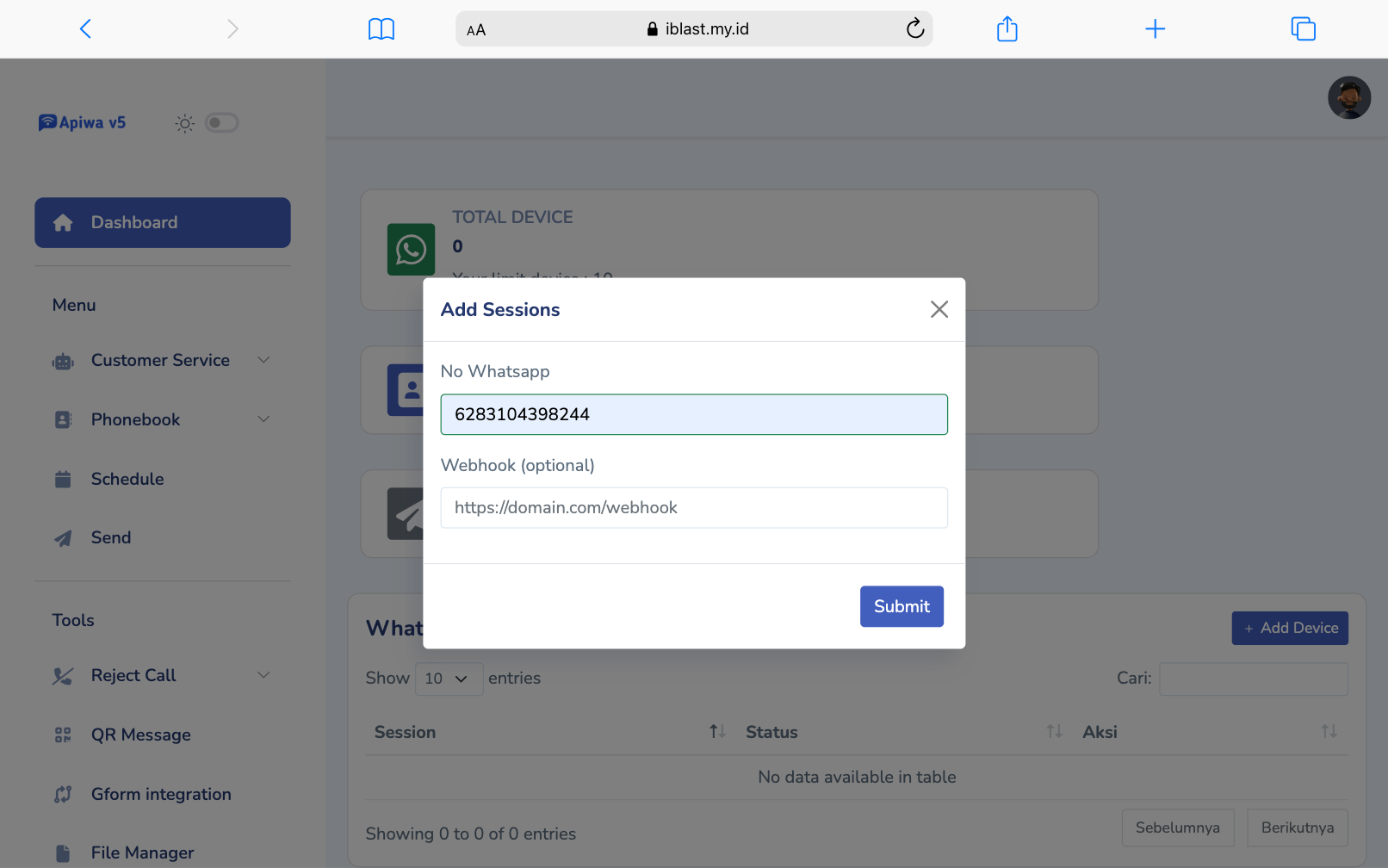1388x868 pixels.
Task: Expand the Customer Service menu
Action: [162, 360]
